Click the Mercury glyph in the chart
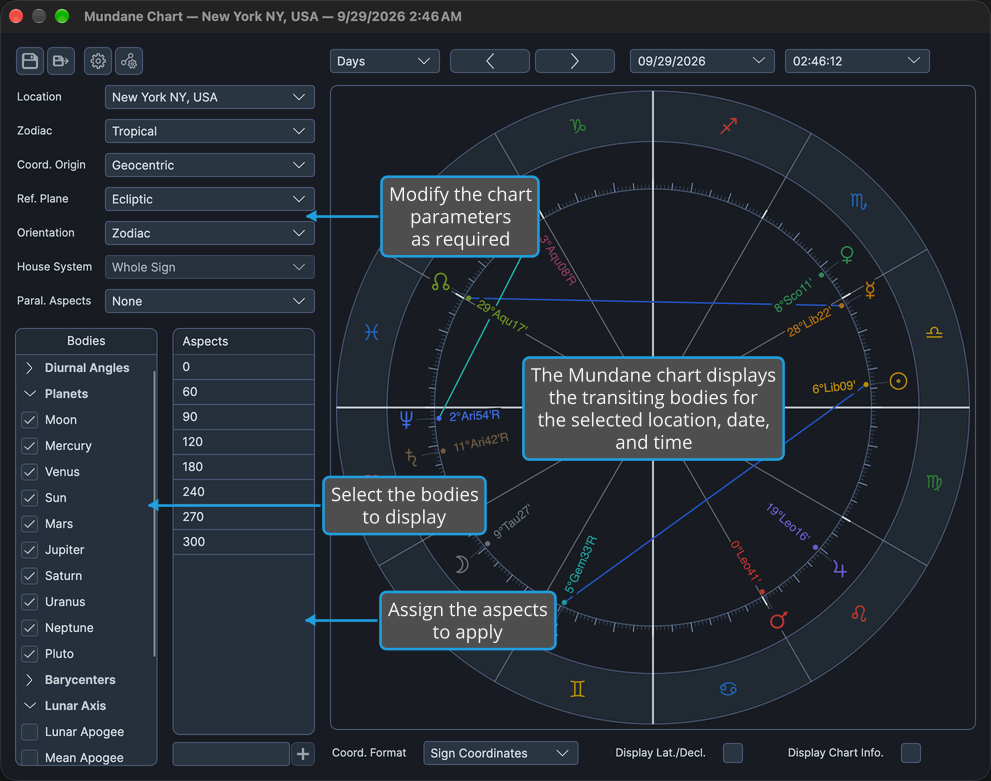 870,289
